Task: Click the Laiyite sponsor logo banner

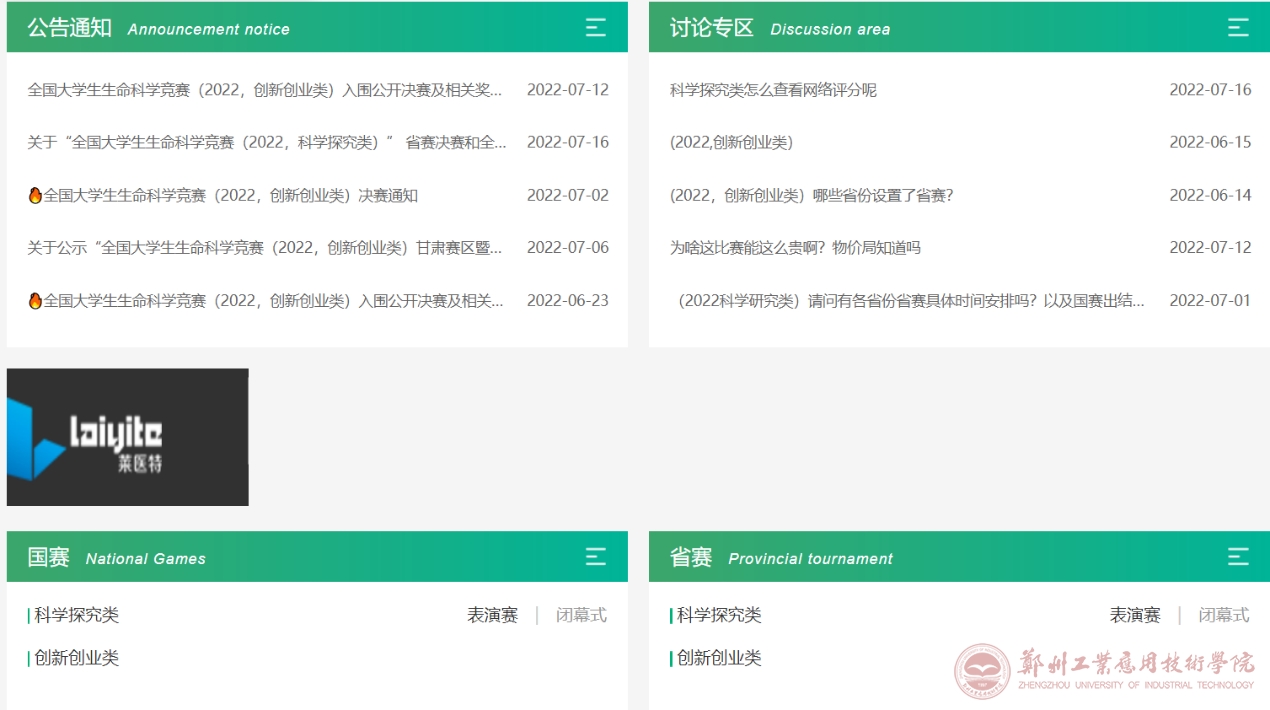Action: pos(127,437)
